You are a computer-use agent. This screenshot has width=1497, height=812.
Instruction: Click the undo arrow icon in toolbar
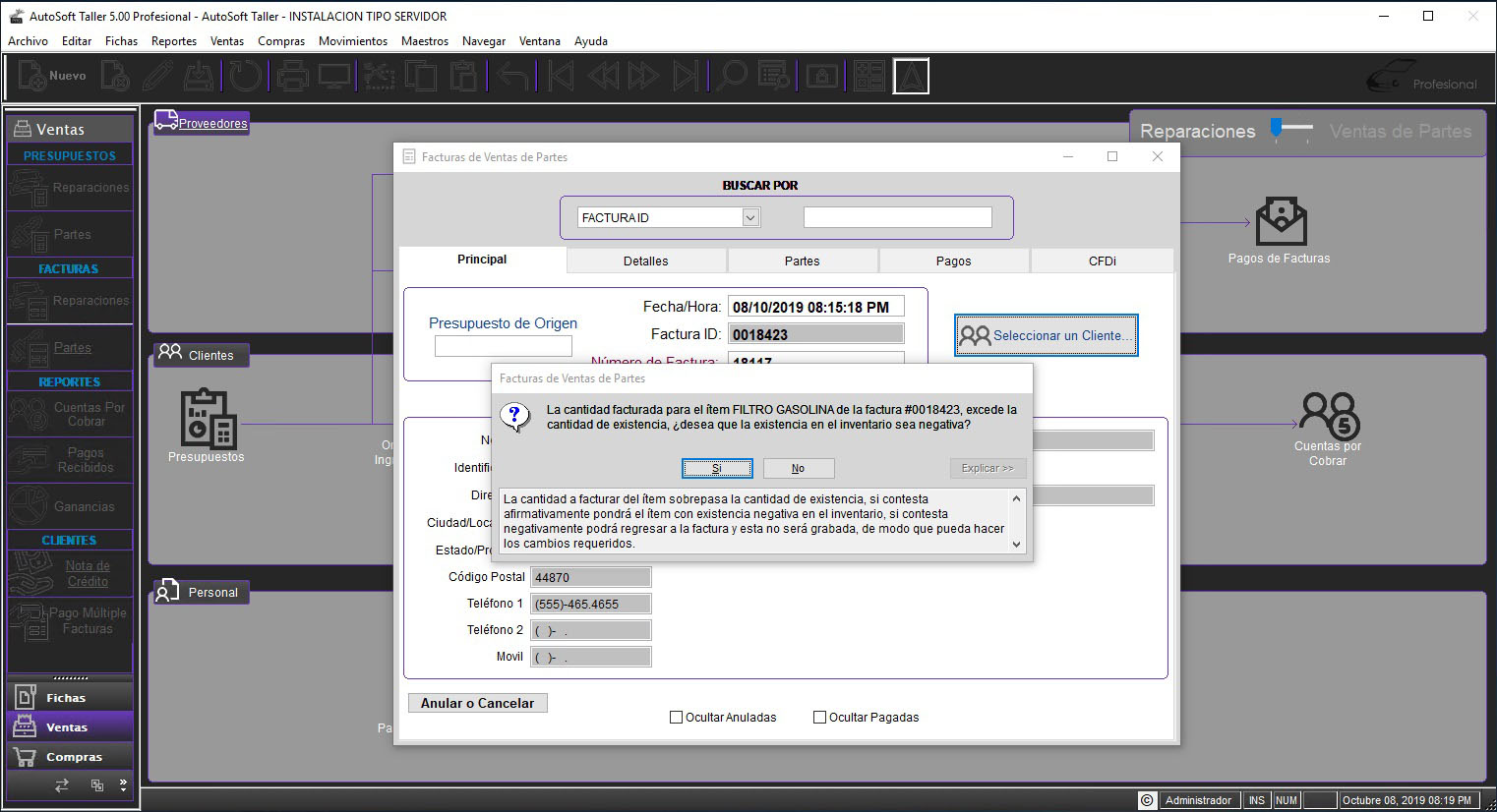512,76
